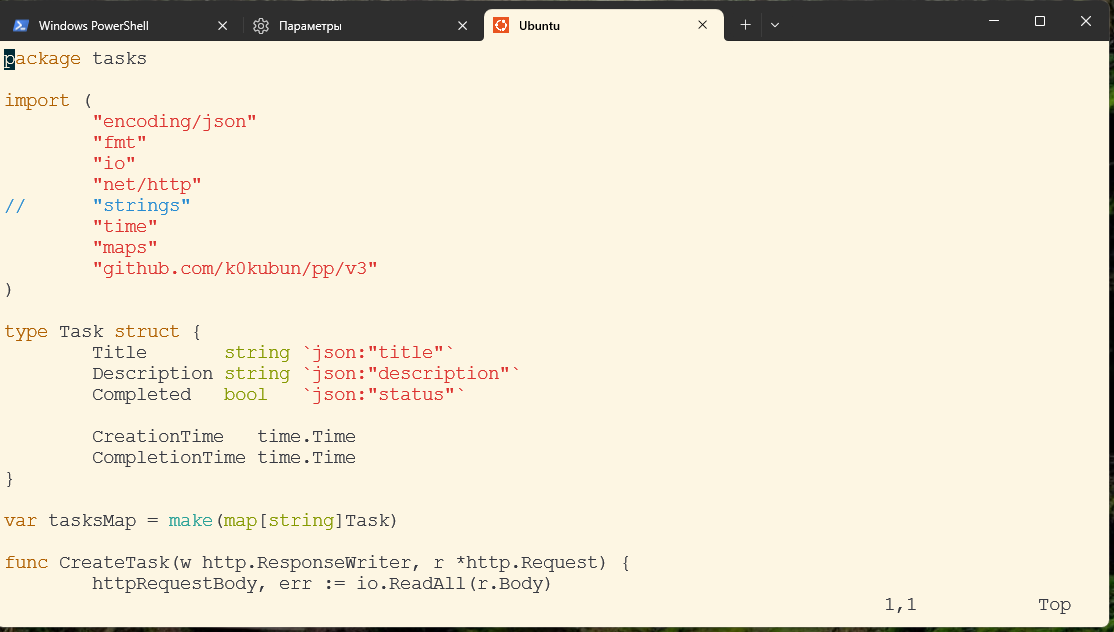The image size is (1114, 632).
Task: Minimize the terminal window
Action: [994, 21]
